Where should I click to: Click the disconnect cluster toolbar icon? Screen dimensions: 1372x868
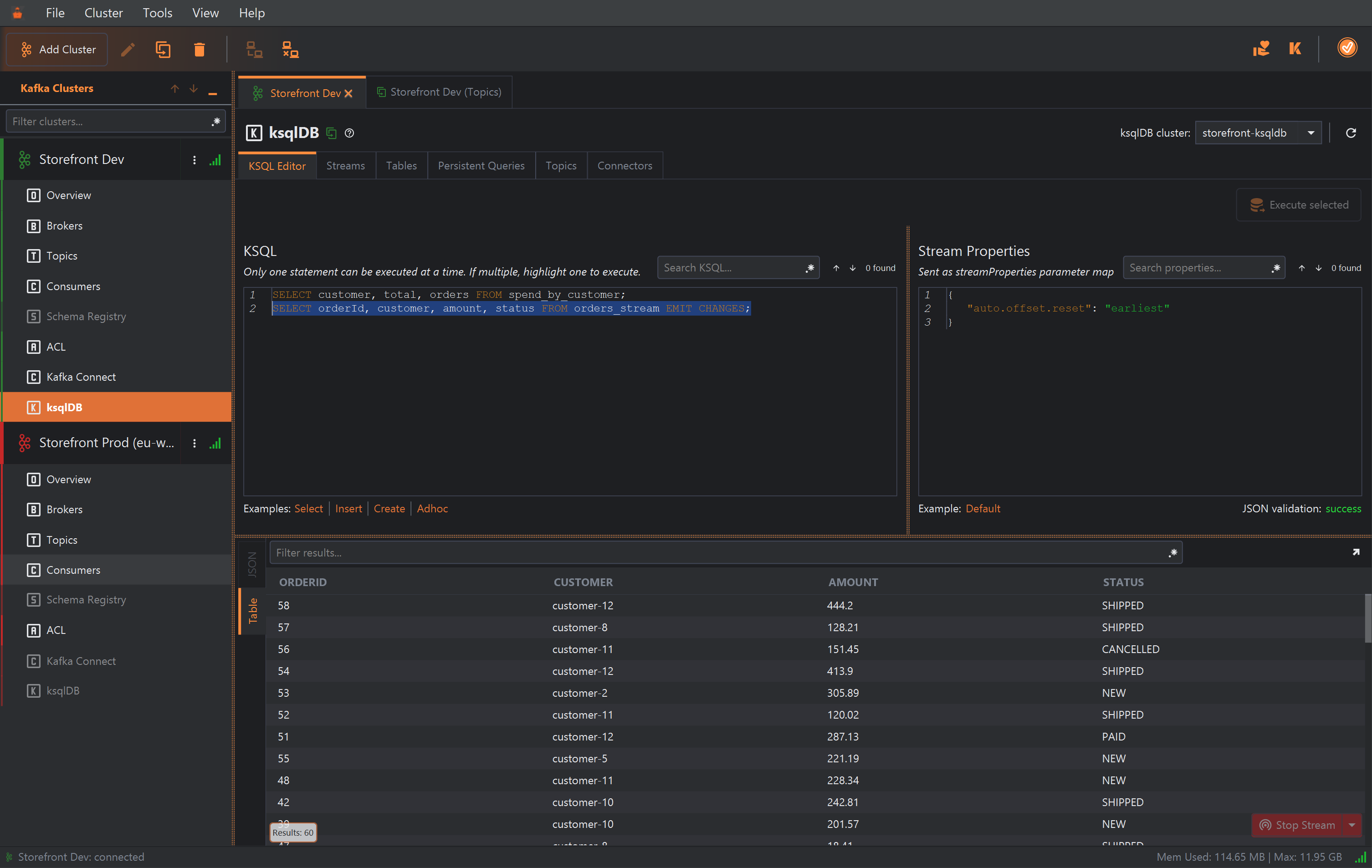point(291,50)
